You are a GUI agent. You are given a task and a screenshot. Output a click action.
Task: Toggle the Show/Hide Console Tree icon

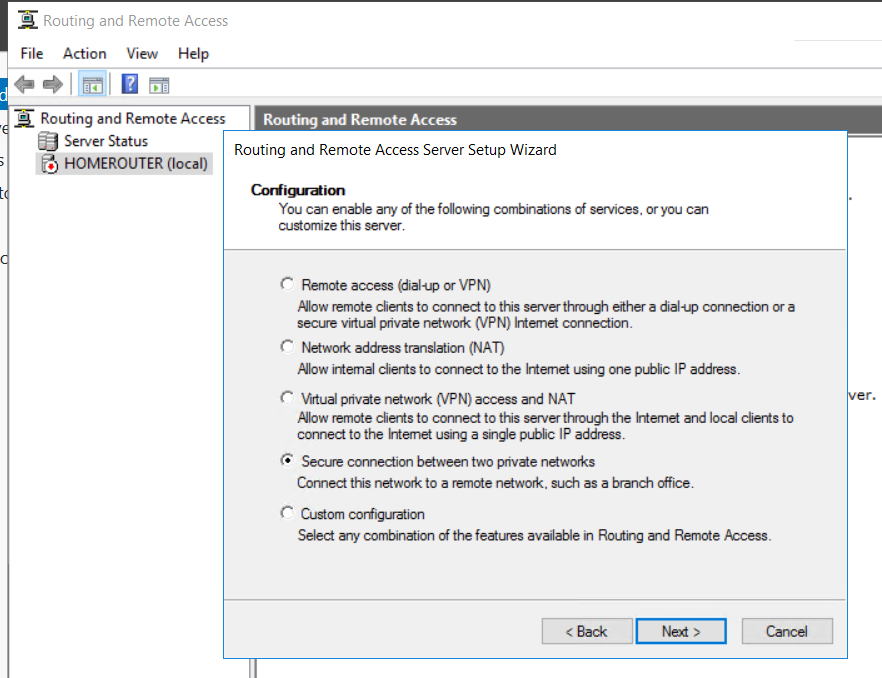(x=93, y=85)
